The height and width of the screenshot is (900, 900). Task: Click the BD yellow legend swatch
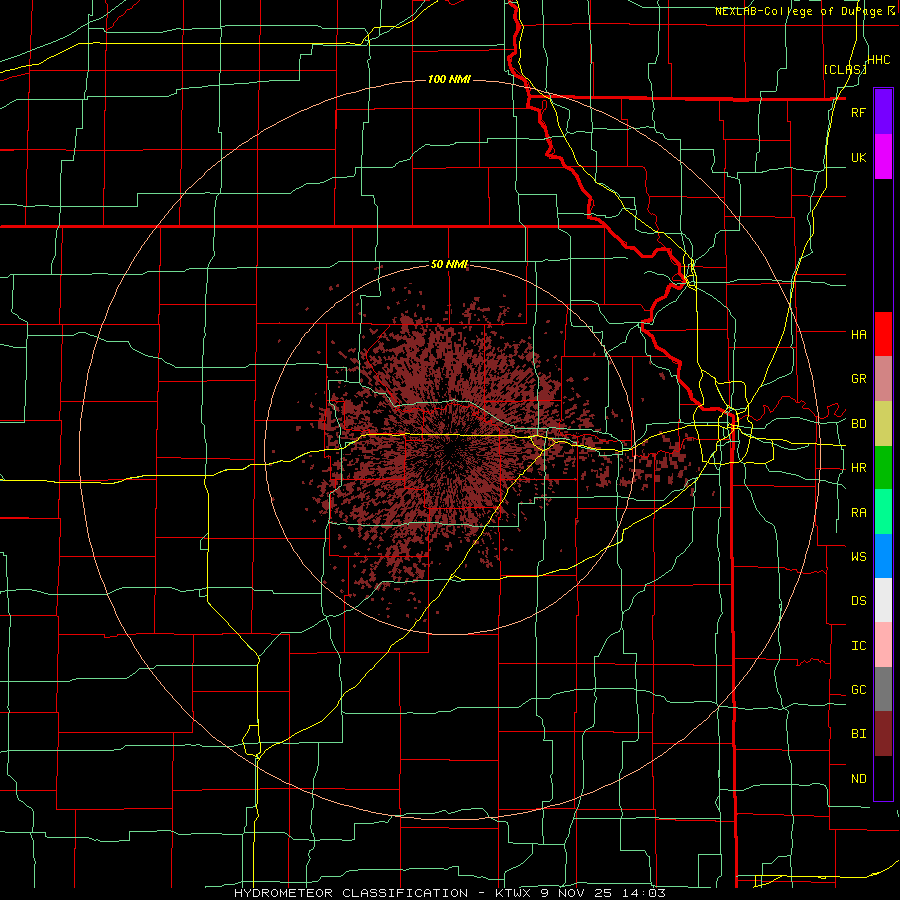pyautogui.click(x=883, y=423)
